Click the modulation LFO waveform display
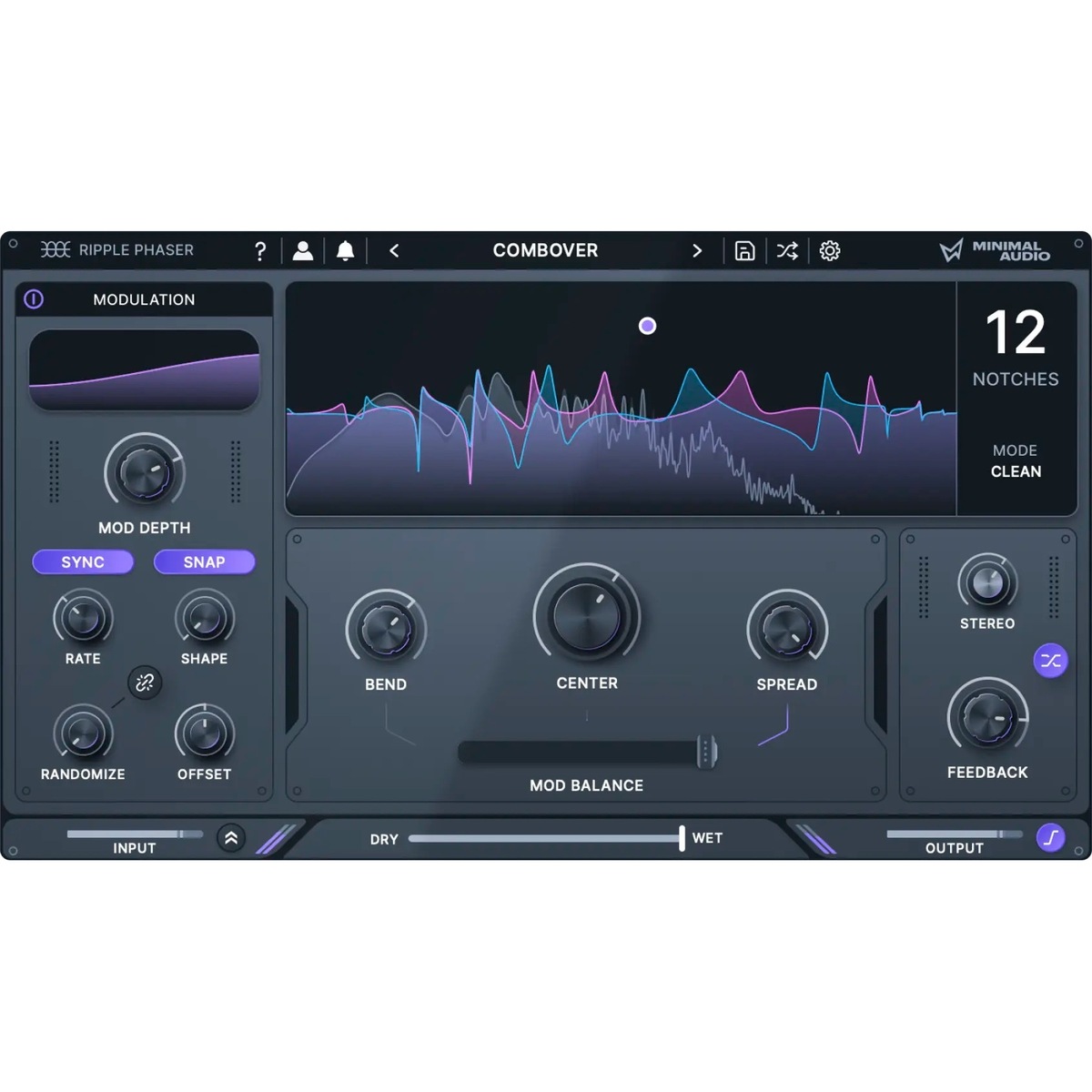The height and width of the screenshot is (1092, 1092). (x=144, y=370)
